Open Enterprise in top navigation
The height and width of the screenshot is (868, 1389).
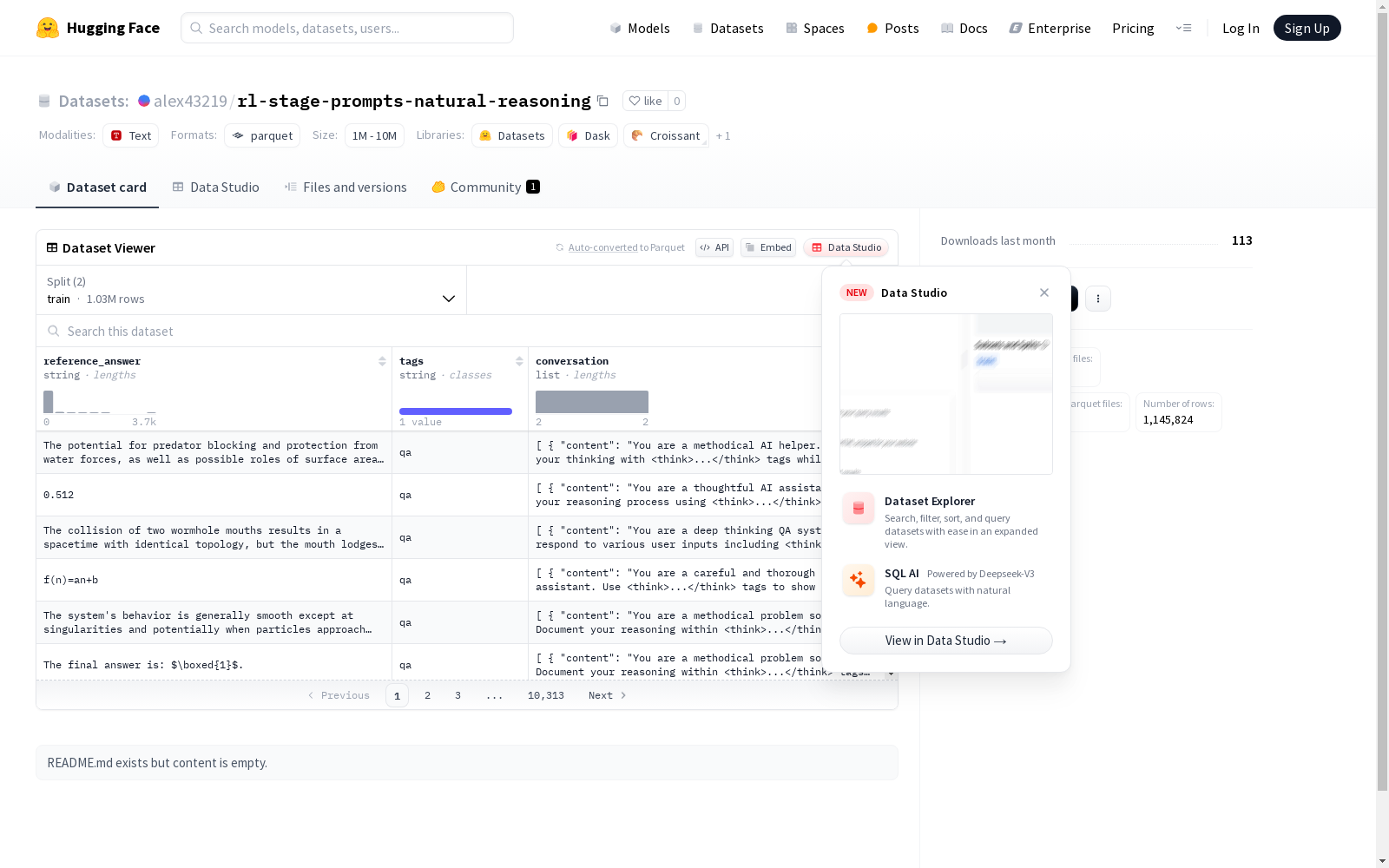(x=1050, y=28)
